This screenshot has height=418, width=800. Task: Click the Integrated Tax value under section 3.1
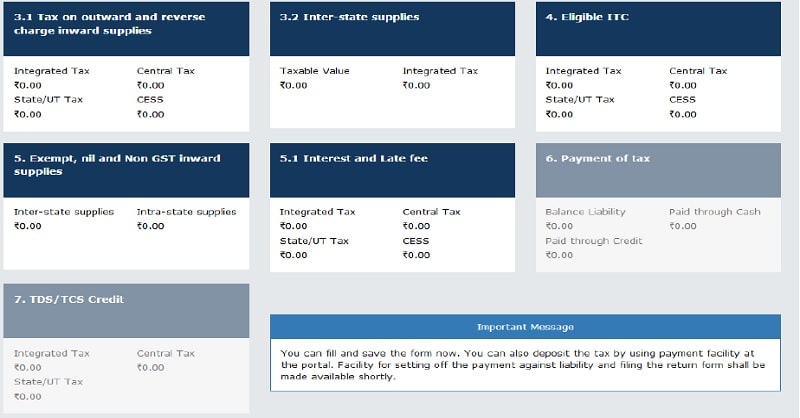pyautogui.click(x=28, y=85)
